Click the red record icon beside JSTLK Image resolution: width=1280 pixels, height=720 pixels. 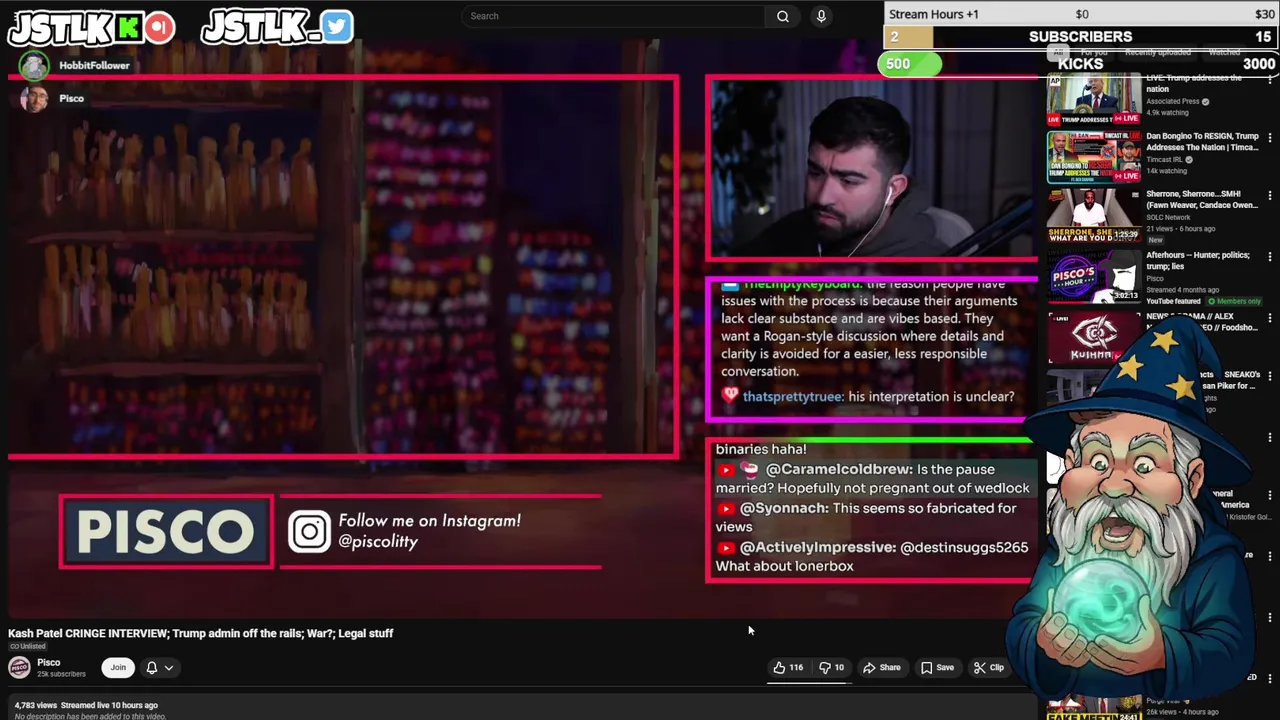click(x=159, y=28)
